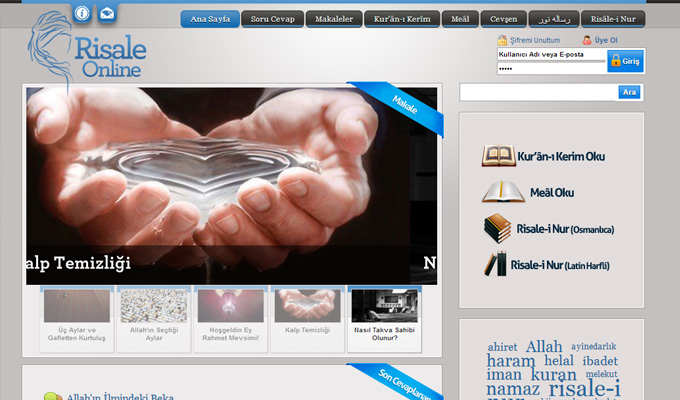Click the ayinedarlık tag

click(593, 346)
